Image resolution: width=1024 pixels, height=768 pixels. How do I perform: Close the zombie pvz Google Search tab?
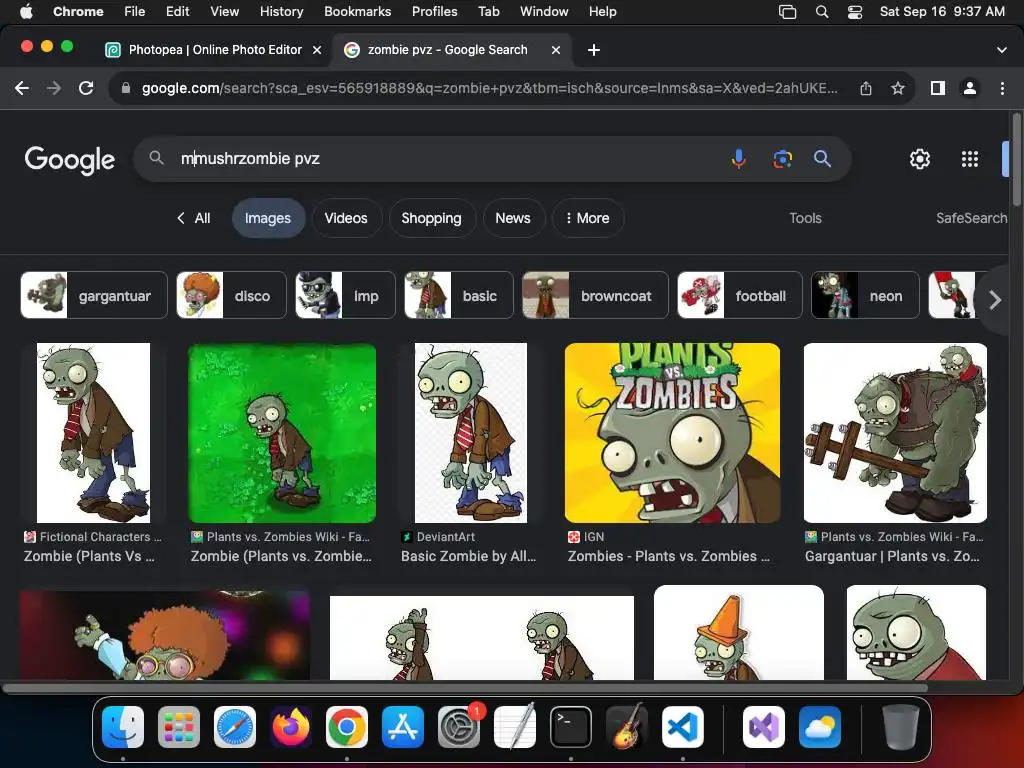[x=556, y=50]
